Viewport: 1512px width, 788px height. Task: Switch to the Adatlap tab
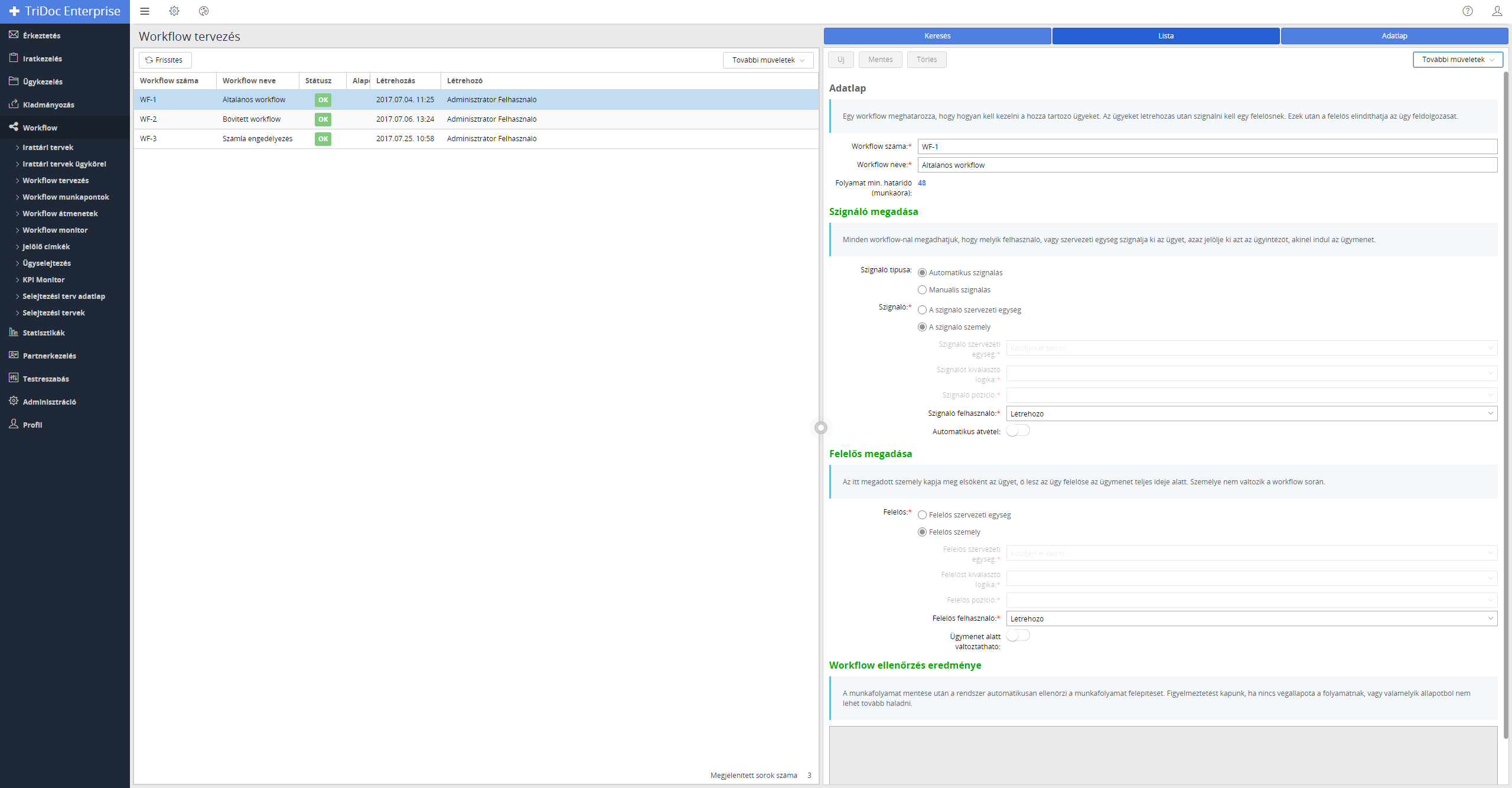point(1394,36)
